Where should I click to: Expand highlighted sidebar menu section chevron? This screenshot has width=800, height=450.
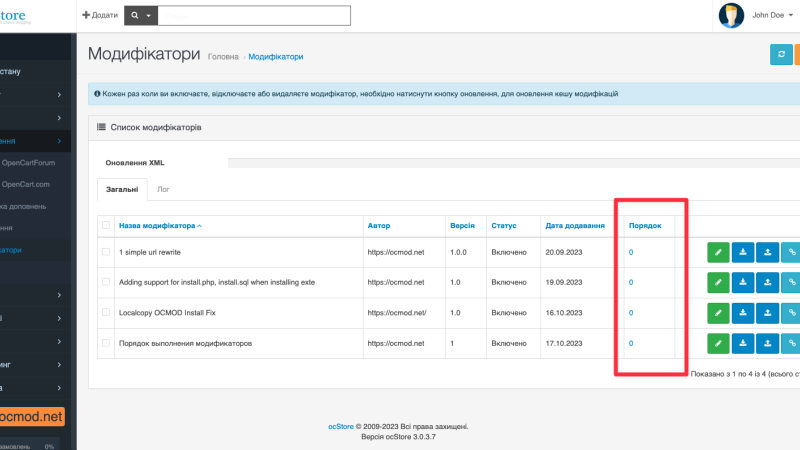(59, 141)
